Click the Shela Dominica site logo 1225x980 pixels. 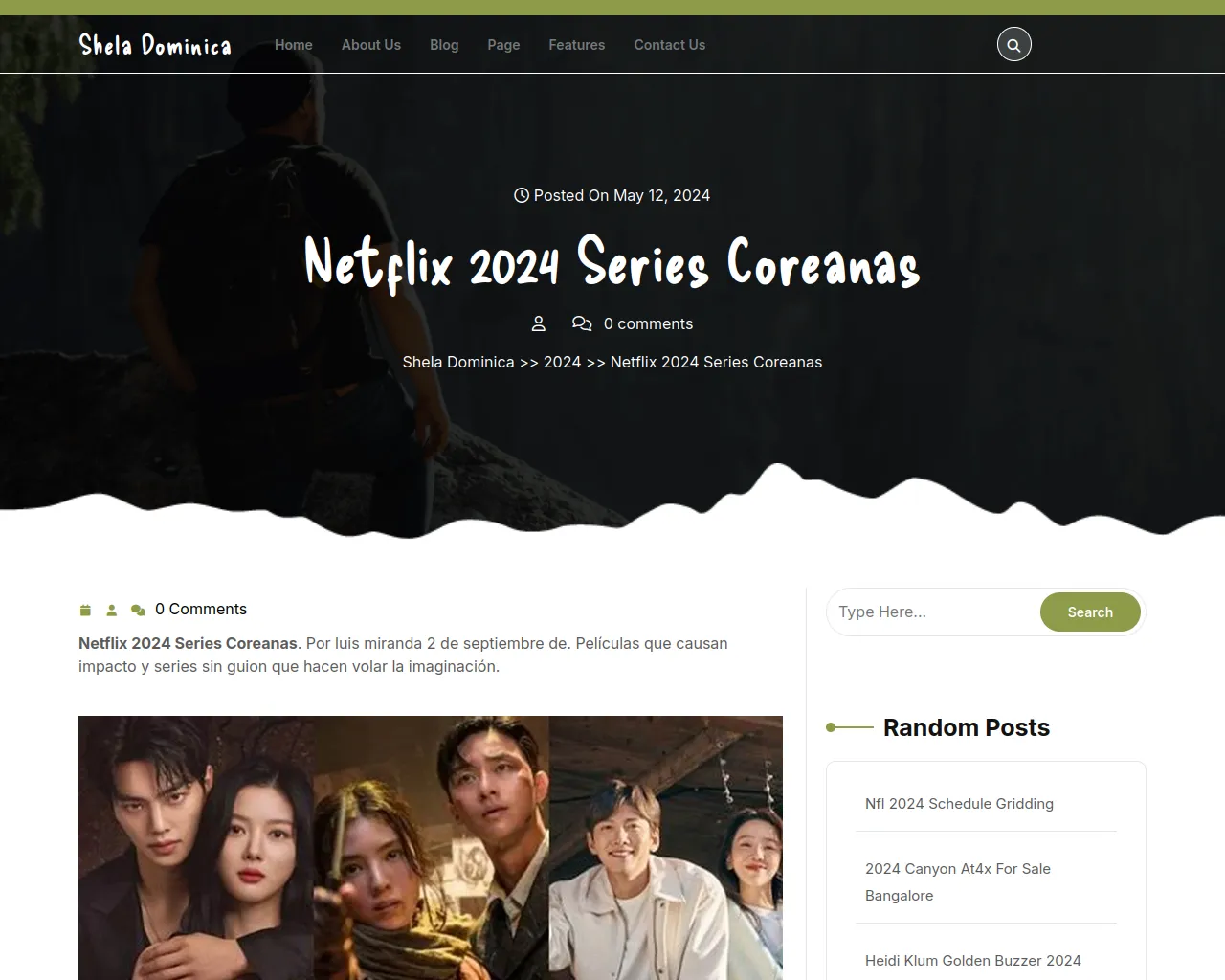(155, 45)
